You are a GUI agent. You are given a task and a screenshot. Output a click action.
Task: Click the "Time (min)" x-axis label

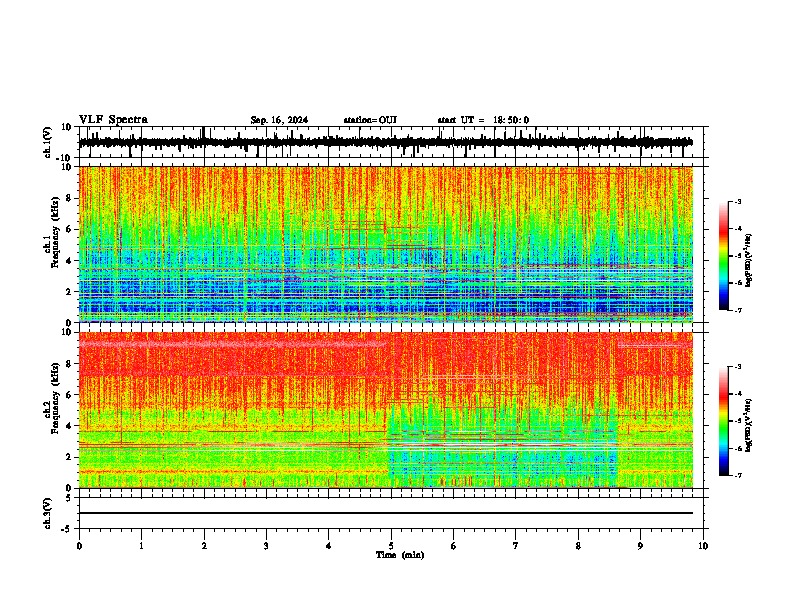point(400,555)
